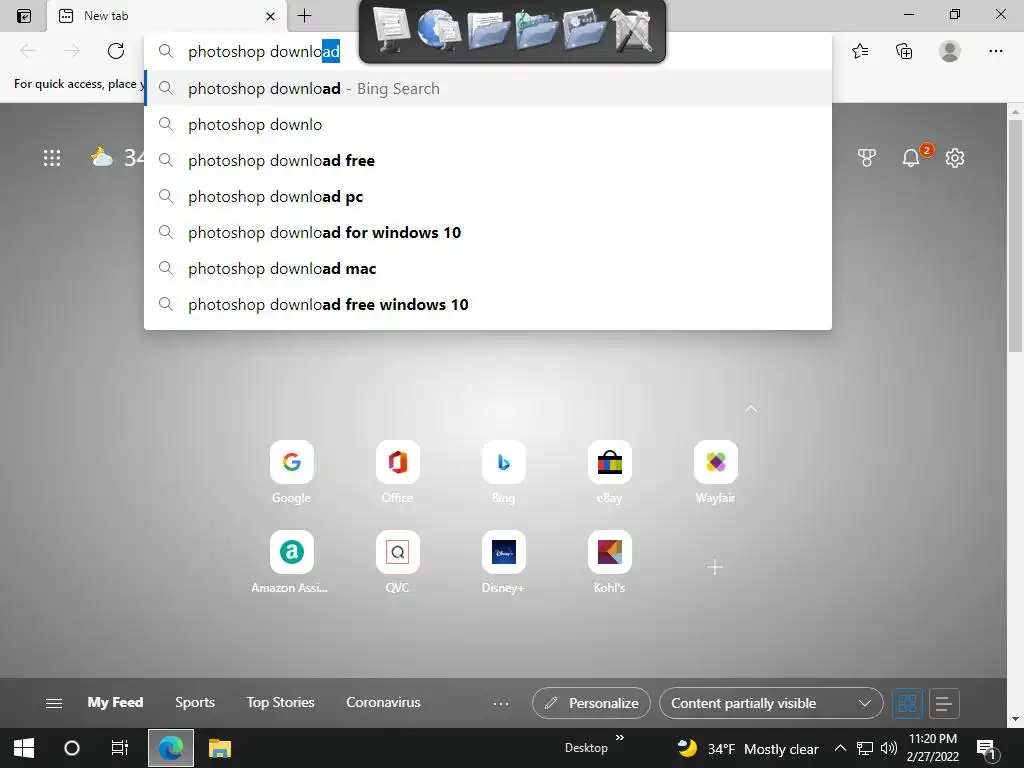Open the Office quick link tile
The width and height of the screenshot is (1024, 768).
[398, 462]
